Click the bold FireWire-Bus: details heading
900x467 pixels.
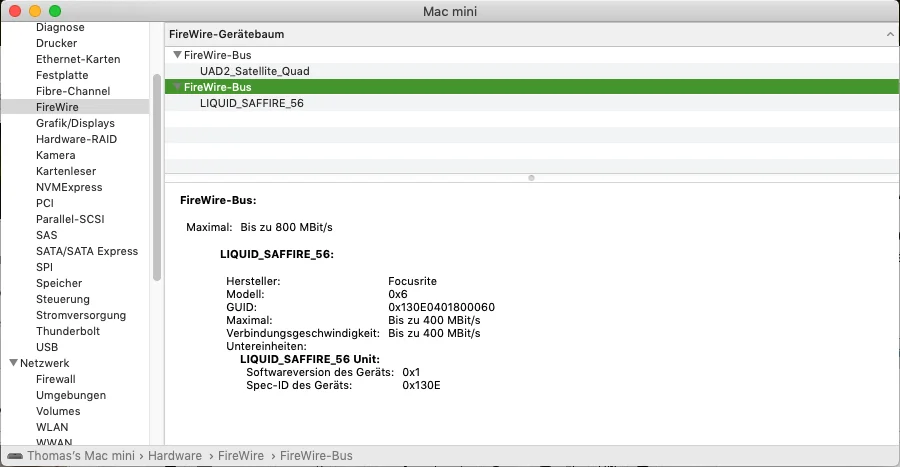click(218, 200)
